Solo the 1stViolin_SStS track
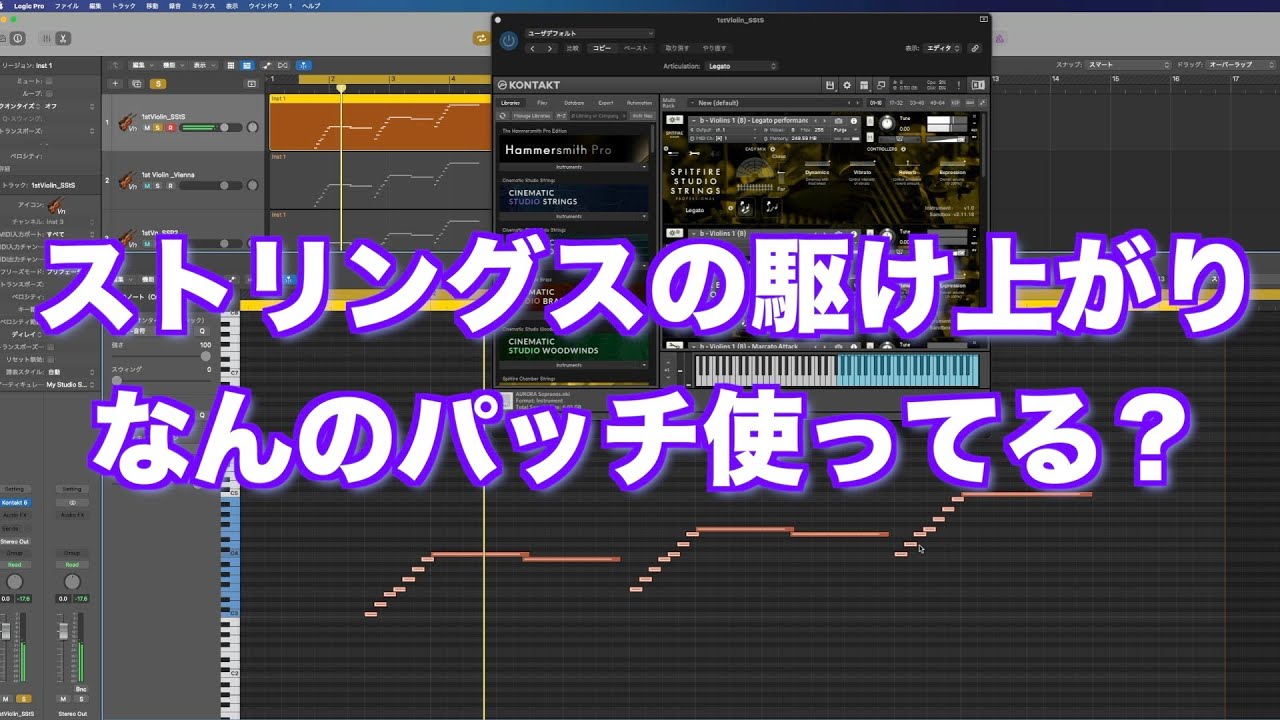 (x=159, y=128)
